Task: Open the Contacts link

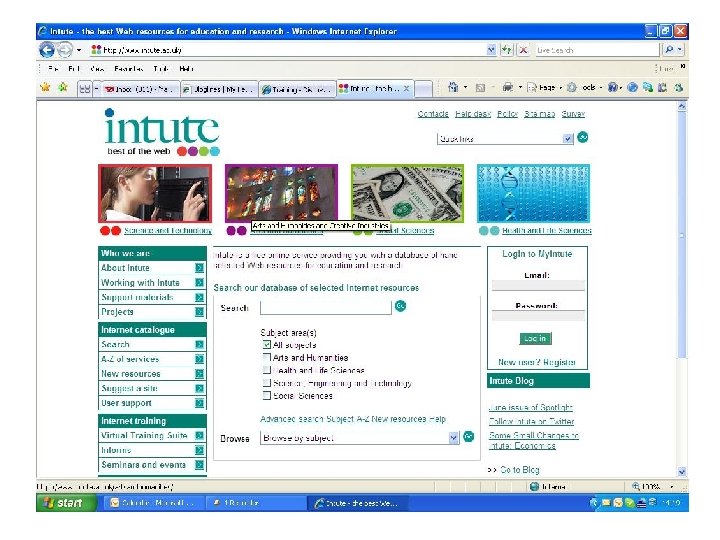Action: pyautogui.click(x=433, y=114)
